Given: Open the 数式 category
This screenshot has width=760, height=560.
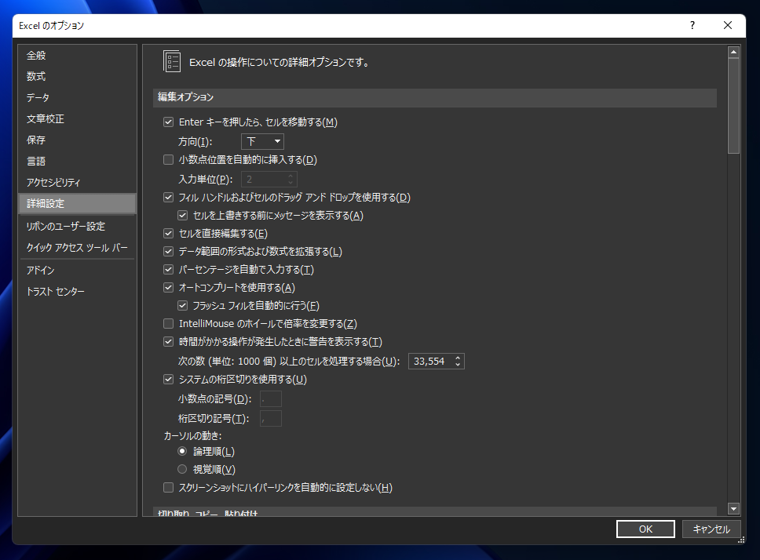Looking at the screenshot, I should point(77,77).
